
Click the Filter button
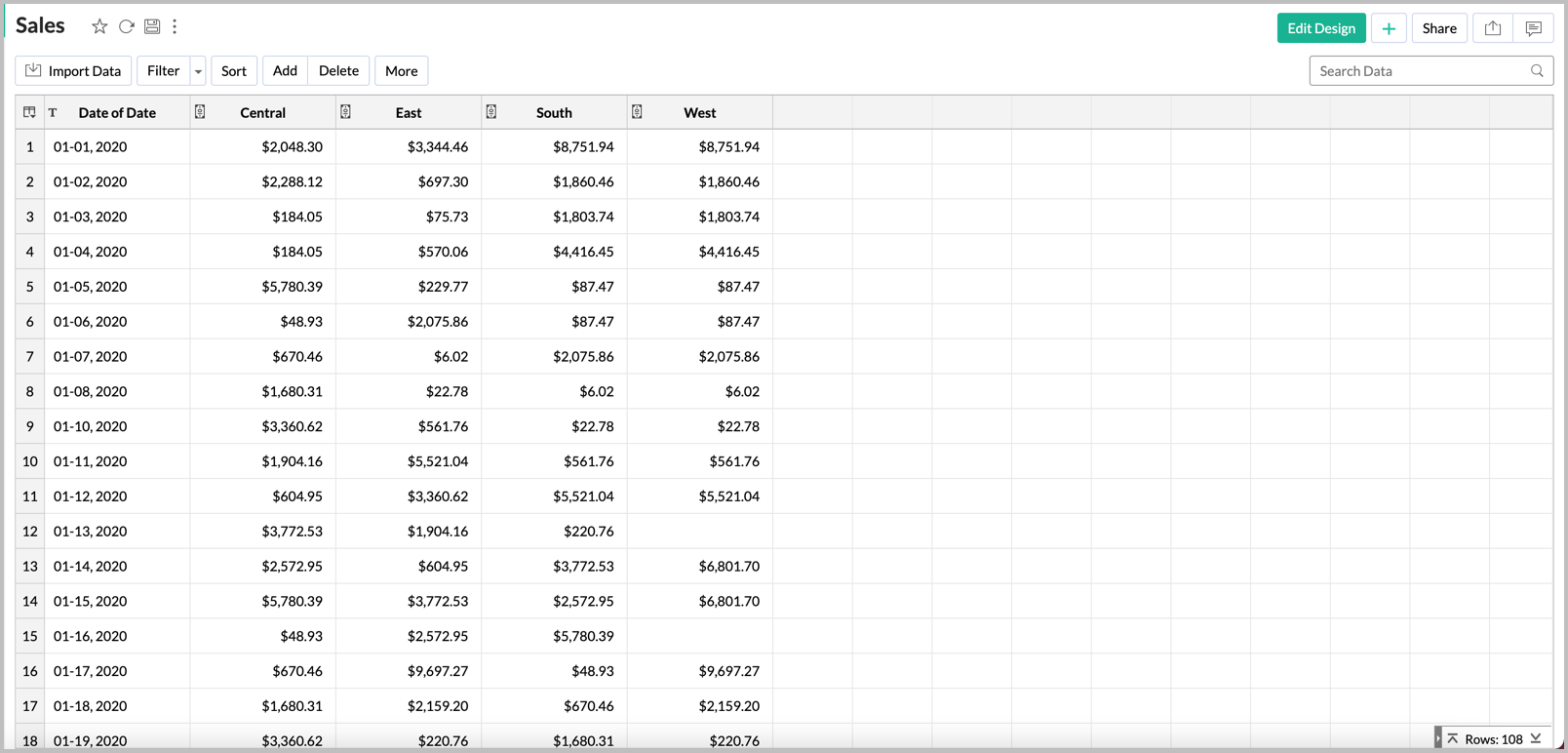pyautogui.click(x=163, y=71)
